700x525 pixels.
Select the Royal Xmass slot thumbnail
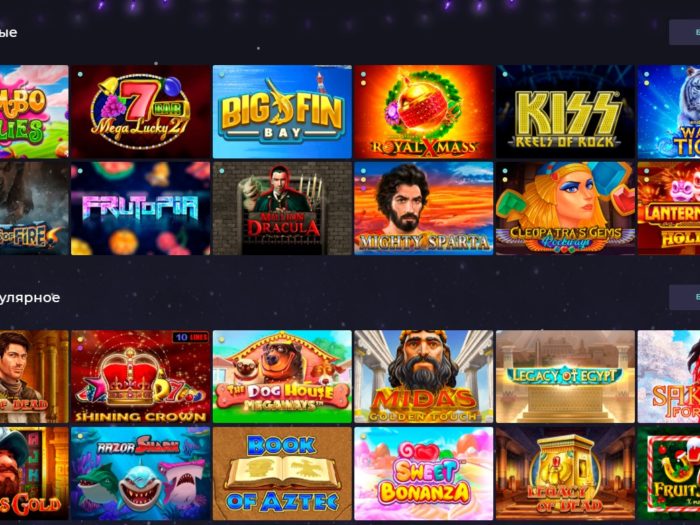point(424,112)
